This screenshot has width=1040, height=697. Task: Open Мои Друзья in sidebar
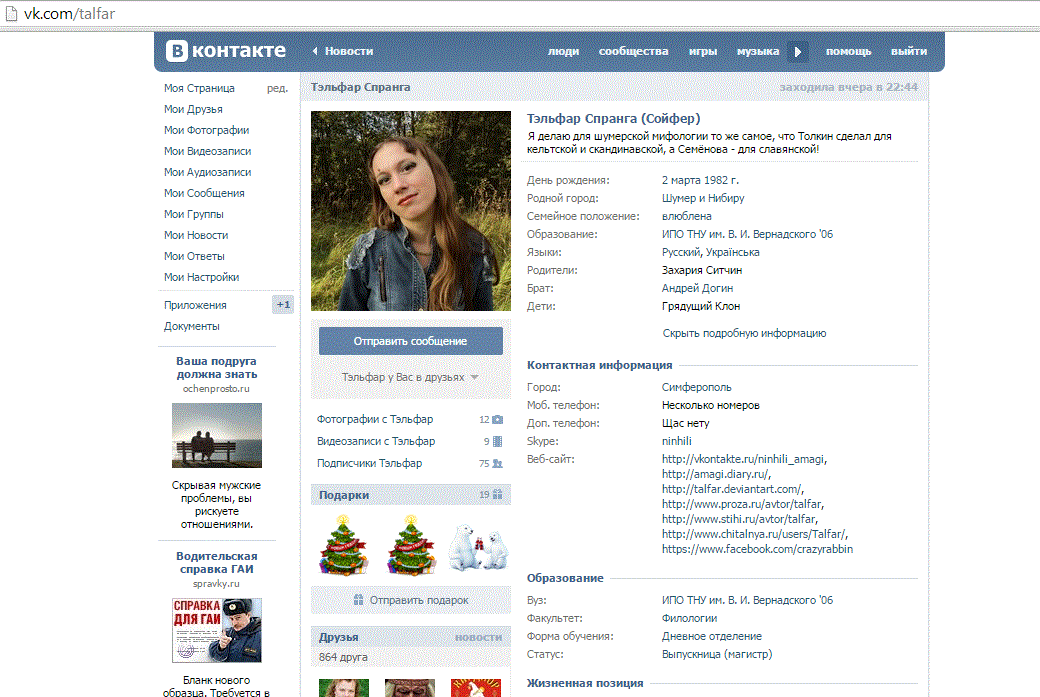click(193, 109)
